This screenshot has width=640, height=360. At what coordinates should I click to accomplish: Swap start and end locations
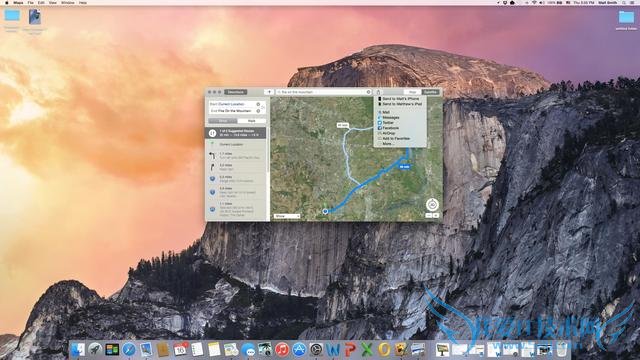[x=263, y=107]
